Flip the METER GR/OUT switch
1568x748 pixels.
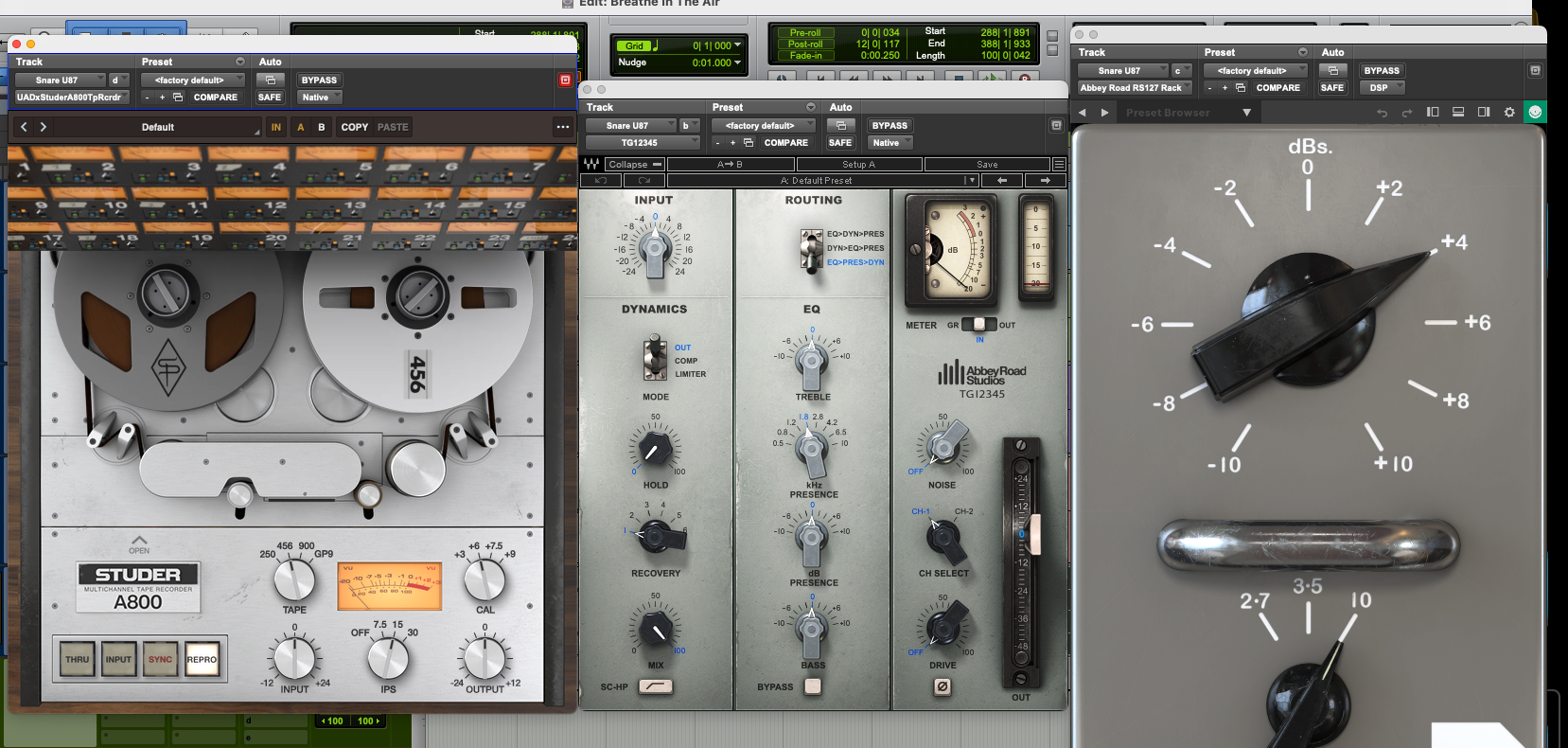(x=978, y=325)
